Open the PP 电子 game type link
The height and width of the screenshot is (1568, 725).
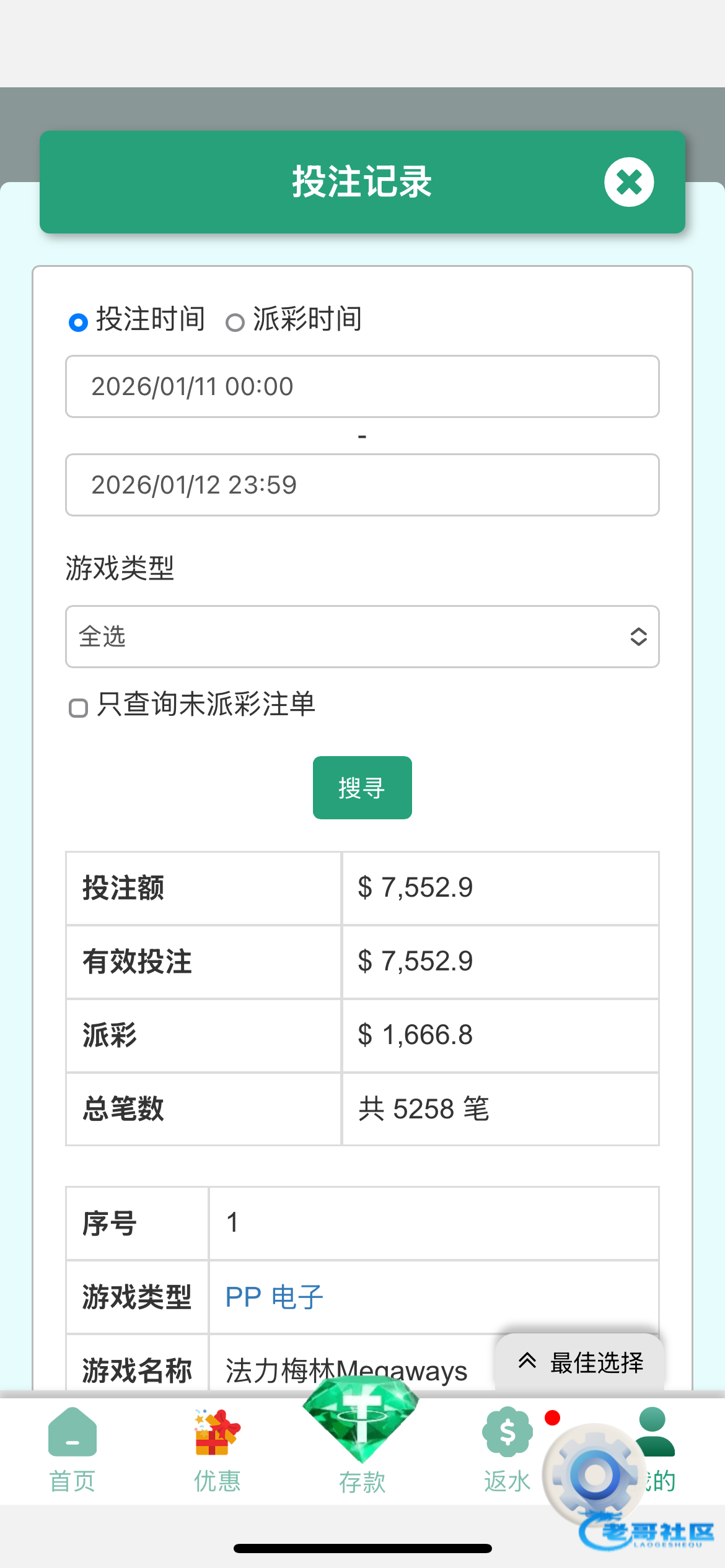[x=274, y=1297]
